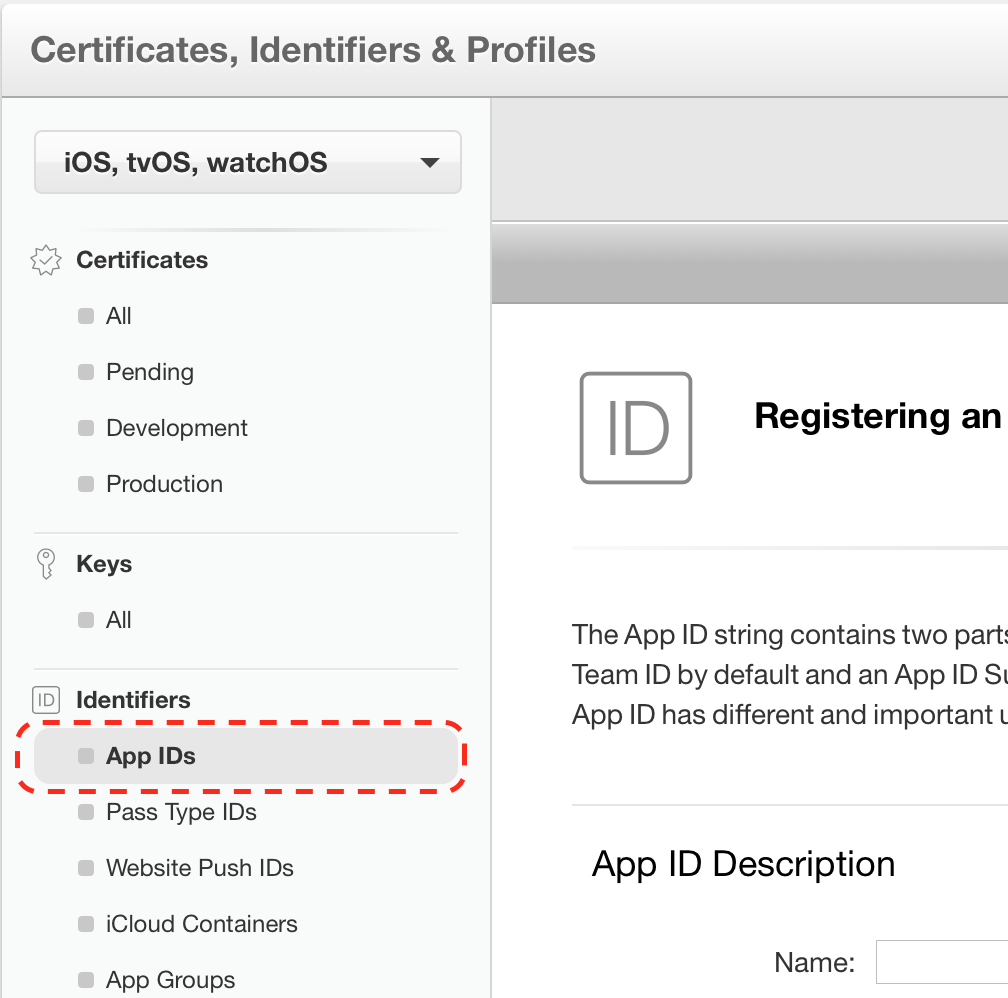The image size is (1008, 998).
Task: Open All under Certificates
Action: [x=118, y=316]
